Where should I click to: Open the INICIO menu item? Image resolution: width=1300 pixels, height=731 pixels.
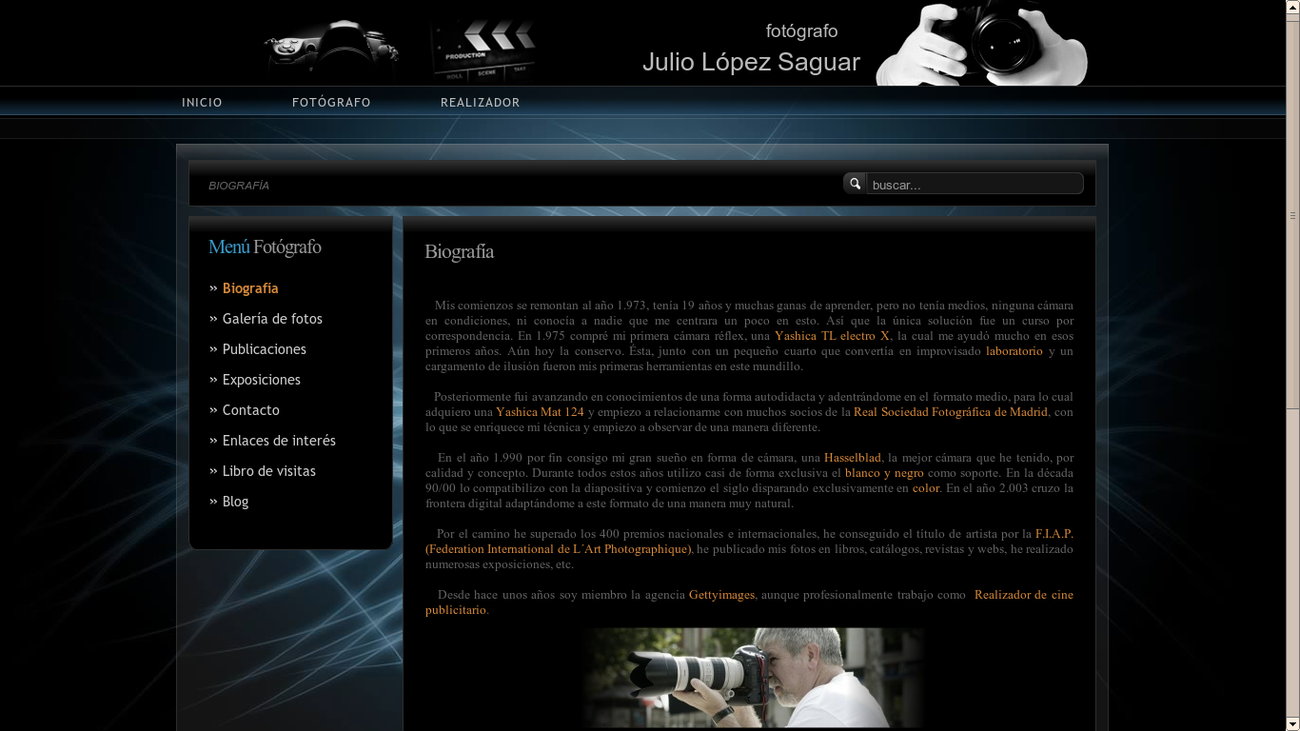tap(202, 102)
